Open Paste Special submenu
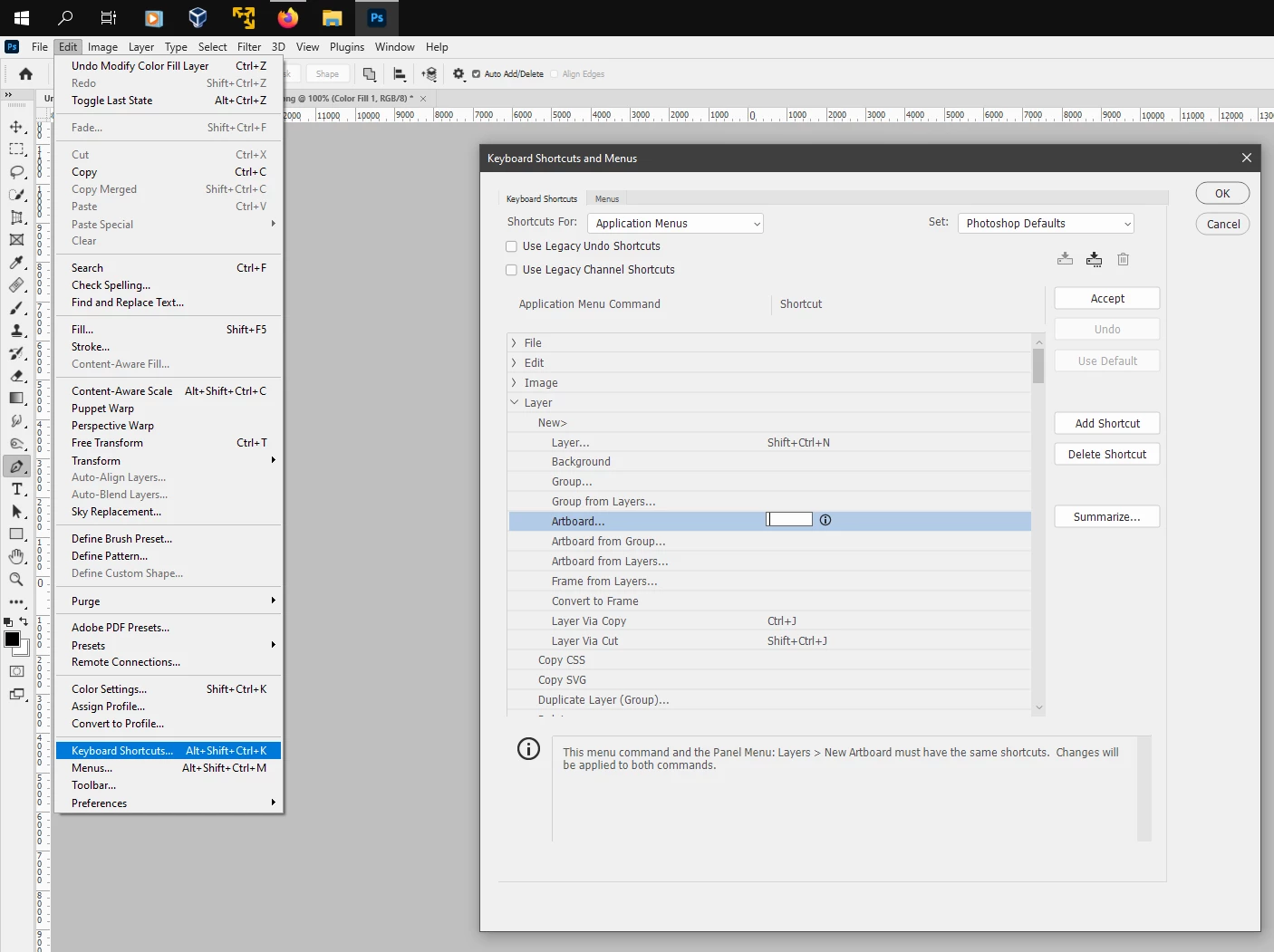This screenshot has height=952, width=1274. tap(169, 225)
